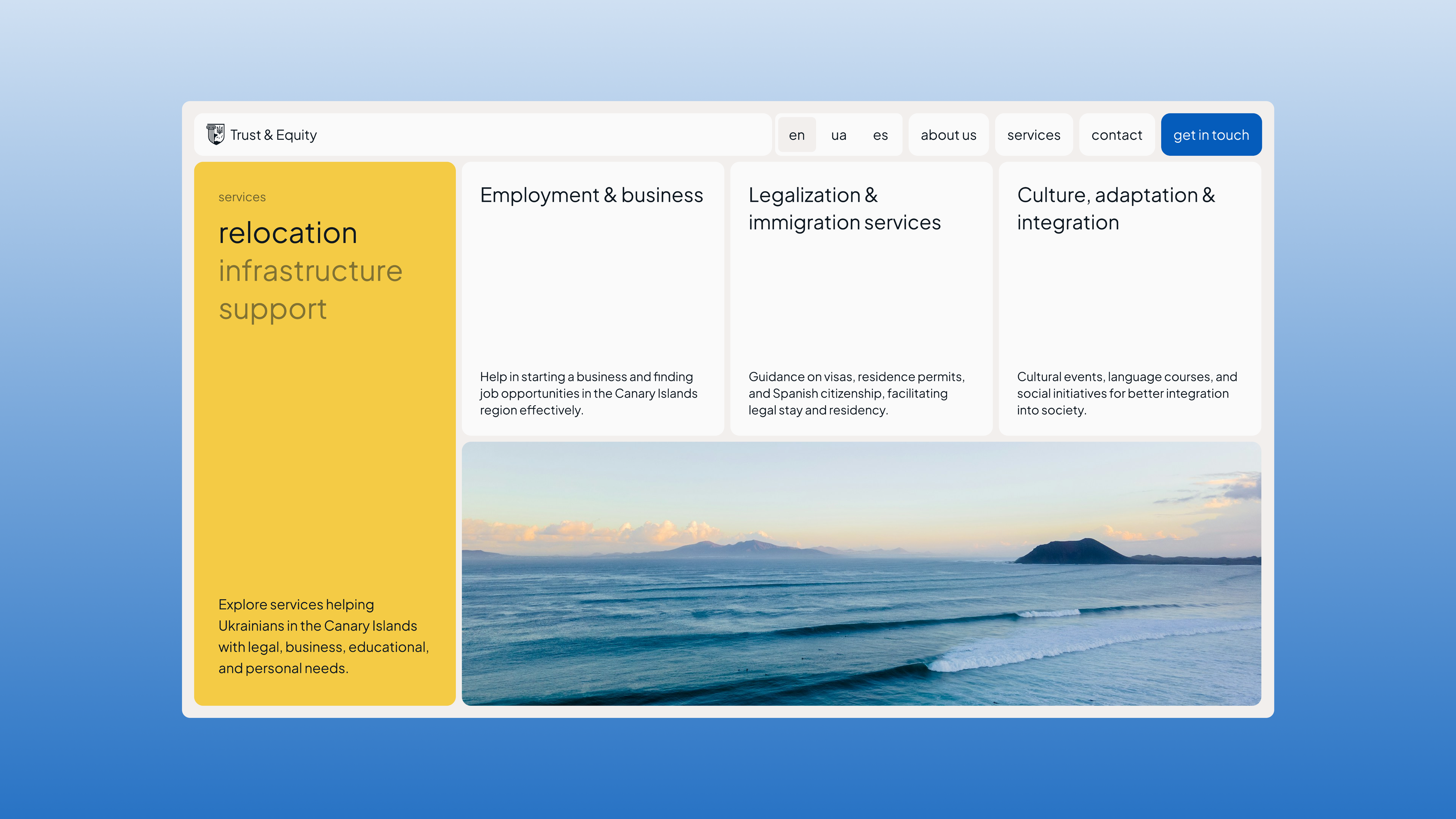This screenshot has width=1456, height=819.
Task: Click the Employment & business card title
Action: point(591,195)
